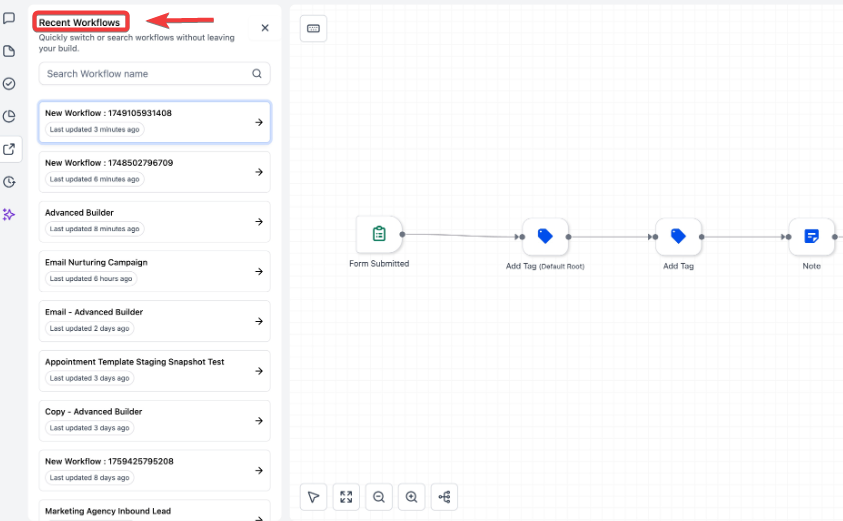The width and height of the screenshot is (843, 521).
Task: Close the Recent Workflows panel
Action: point(265,28)
